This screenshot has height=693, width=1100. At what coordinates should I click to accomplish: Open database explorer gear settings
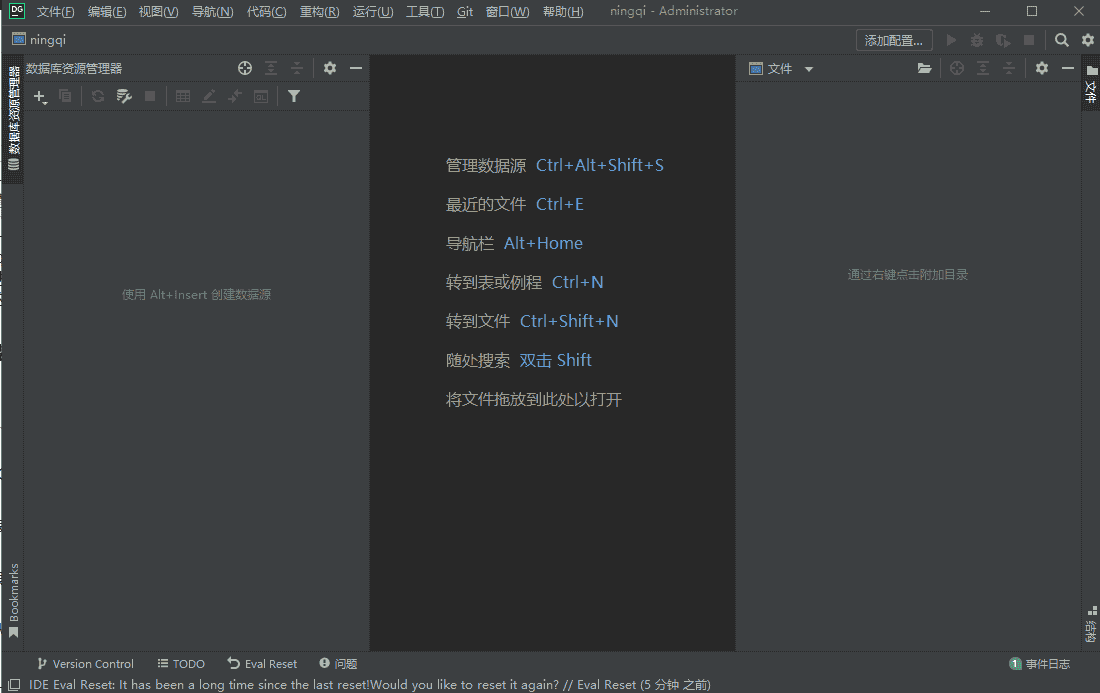coord(330,69)
